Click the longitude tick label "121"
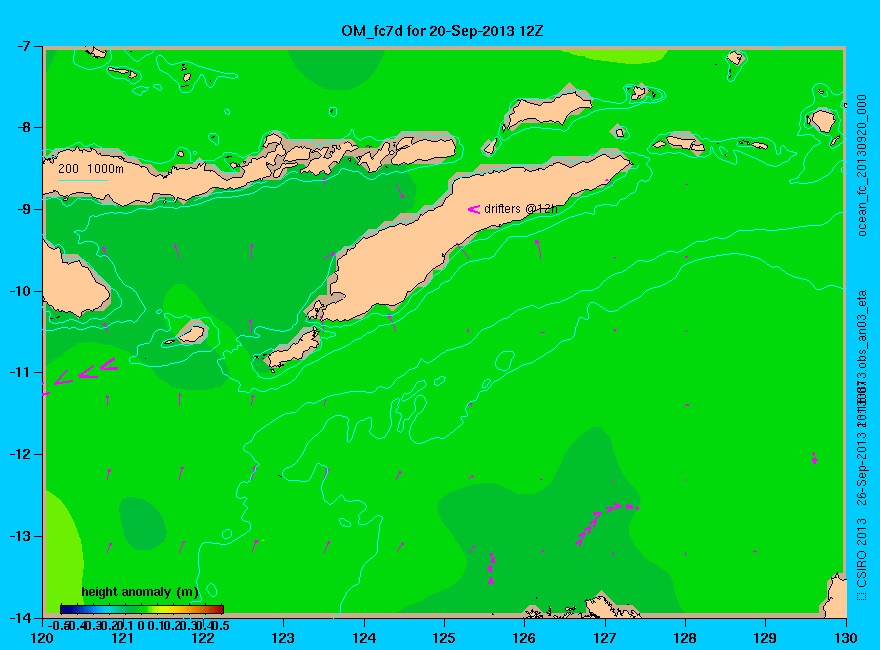880x650 pixels. point(122,638)
